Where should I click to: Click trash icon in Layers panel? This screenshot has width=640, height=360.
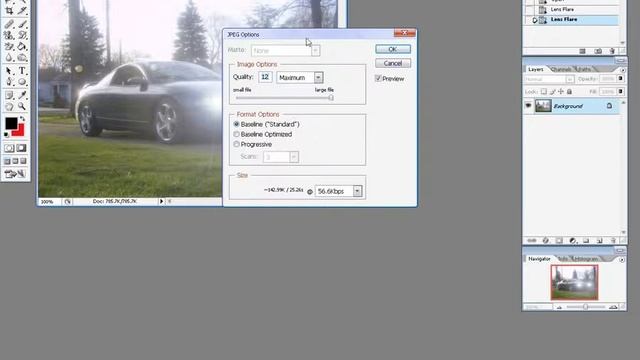pyautogui.click(x=613, y=240)
